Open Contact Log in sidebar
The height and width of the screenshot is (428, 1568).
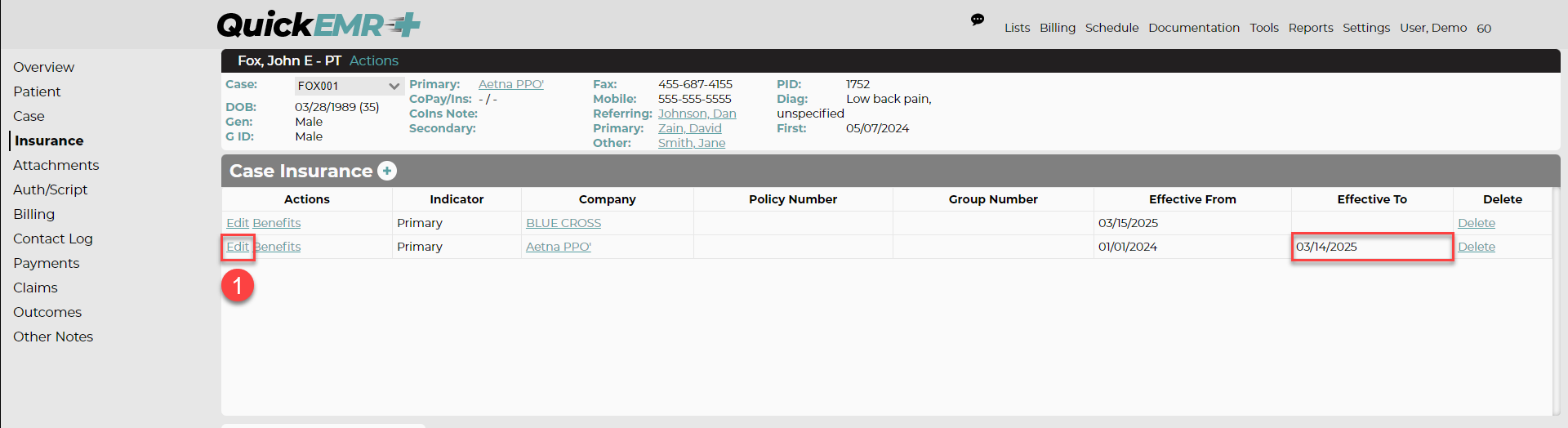(53, 239)
